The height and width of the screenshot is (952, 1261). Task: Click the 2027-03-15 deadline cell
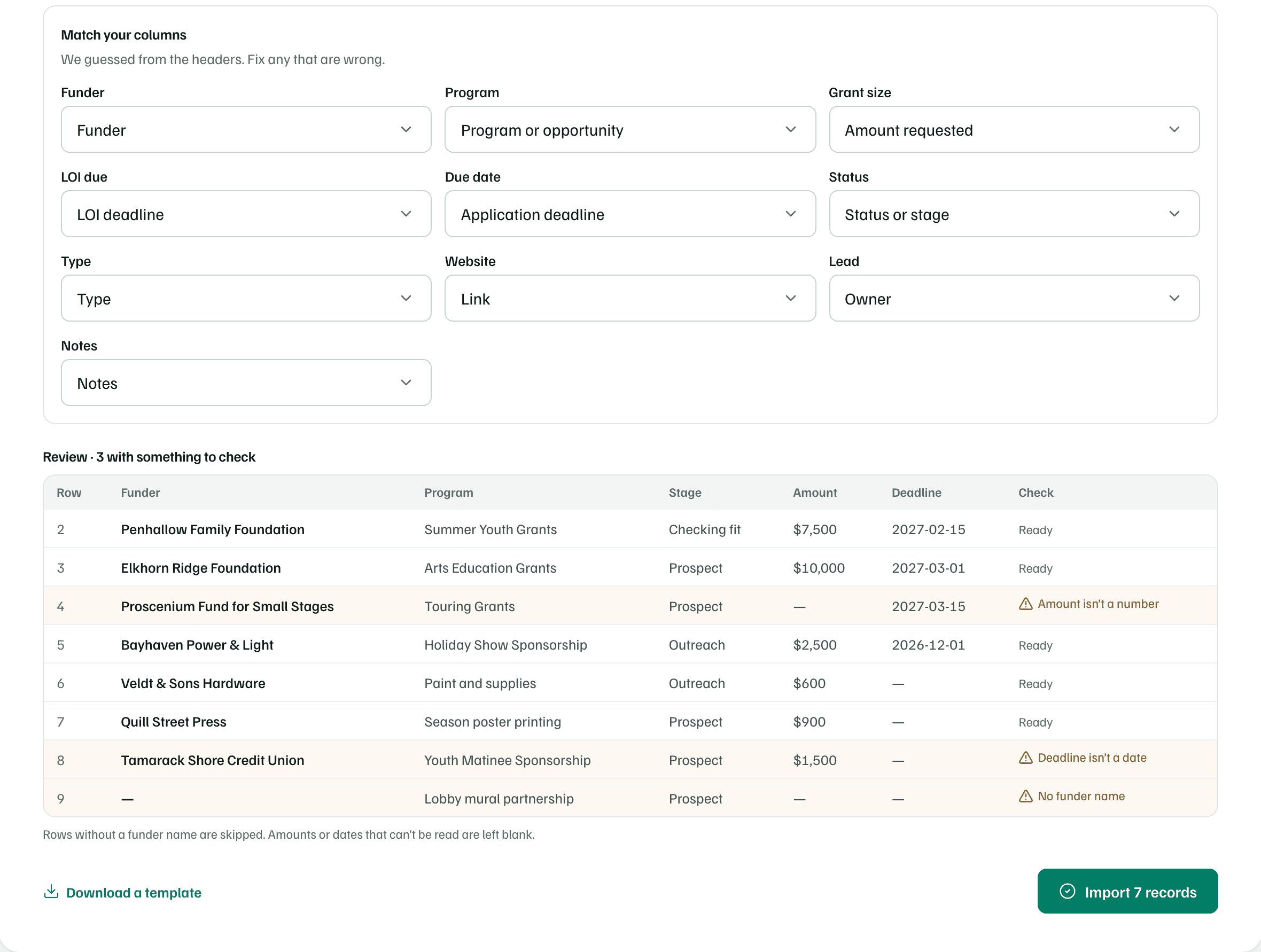[928, 606]
